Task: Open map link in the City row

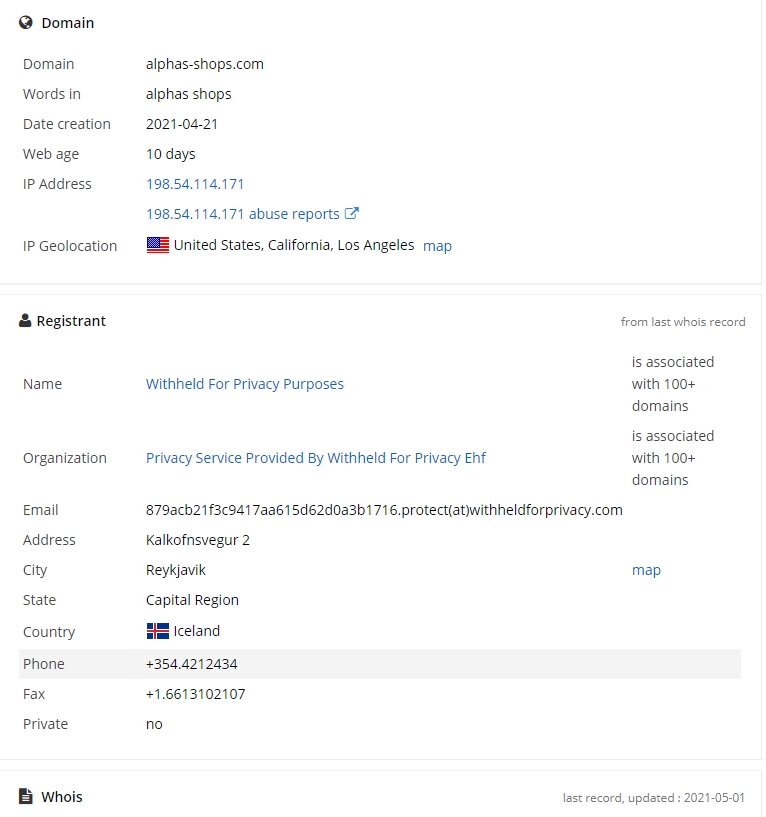Action: (x=646, y=570)
